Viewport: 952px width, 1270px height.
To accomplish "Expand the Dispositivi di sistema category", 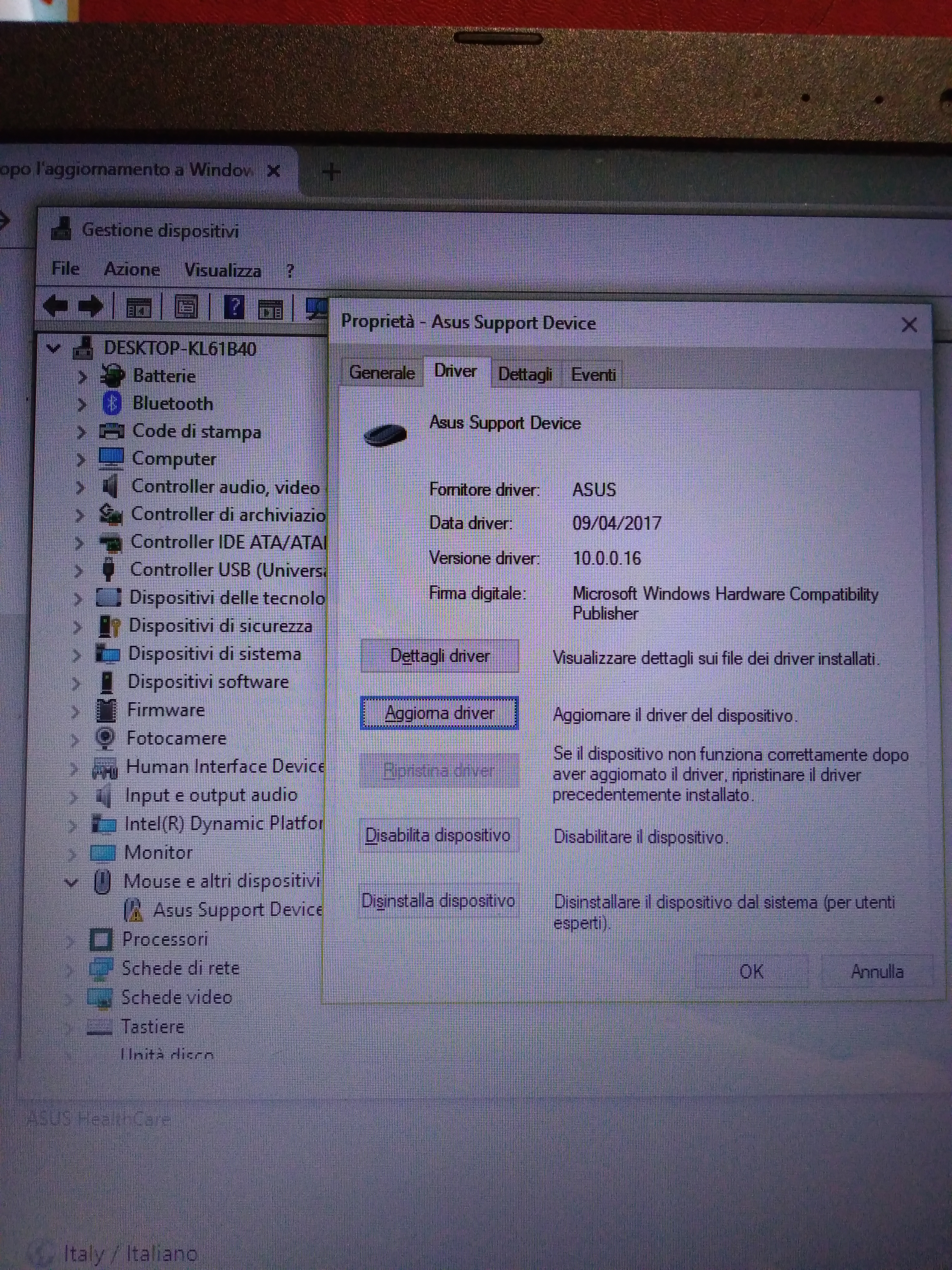I will (76, 655).
